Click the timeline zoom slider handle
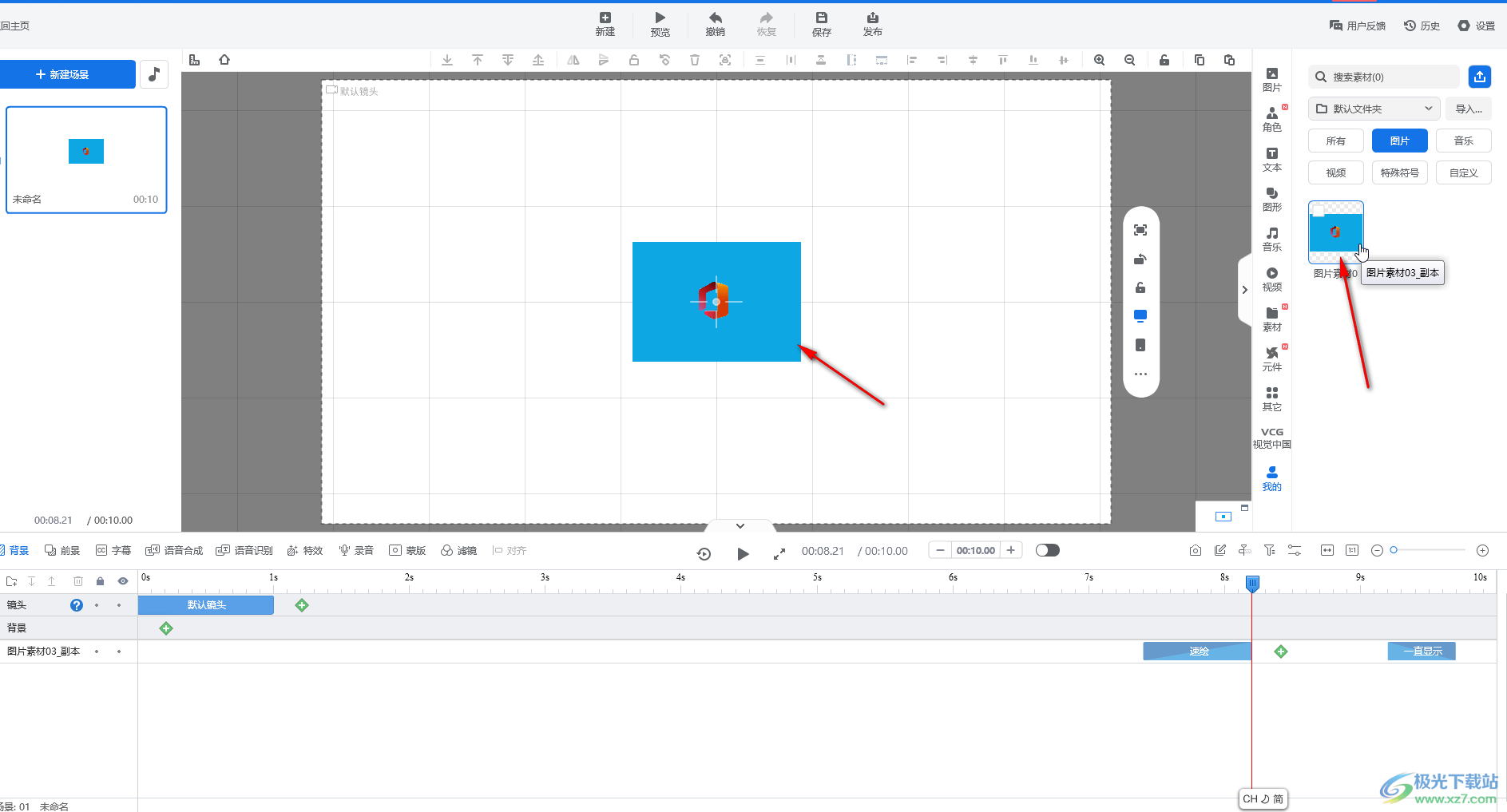Image resolution: width=1507 pixels, height=812 pixels. (1394, 550)
